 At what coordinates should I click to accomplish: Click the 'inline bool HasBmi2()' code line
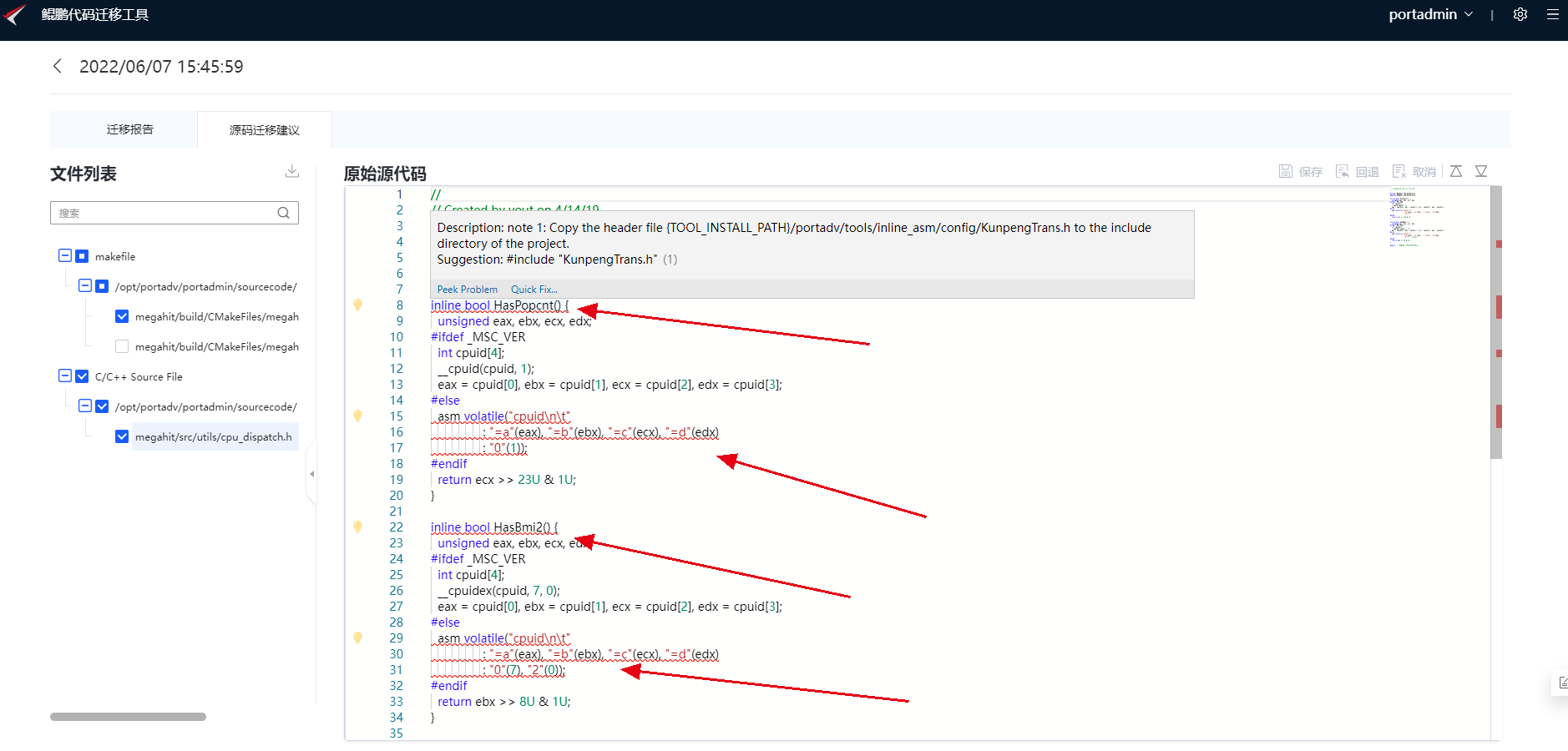(494, 527)
